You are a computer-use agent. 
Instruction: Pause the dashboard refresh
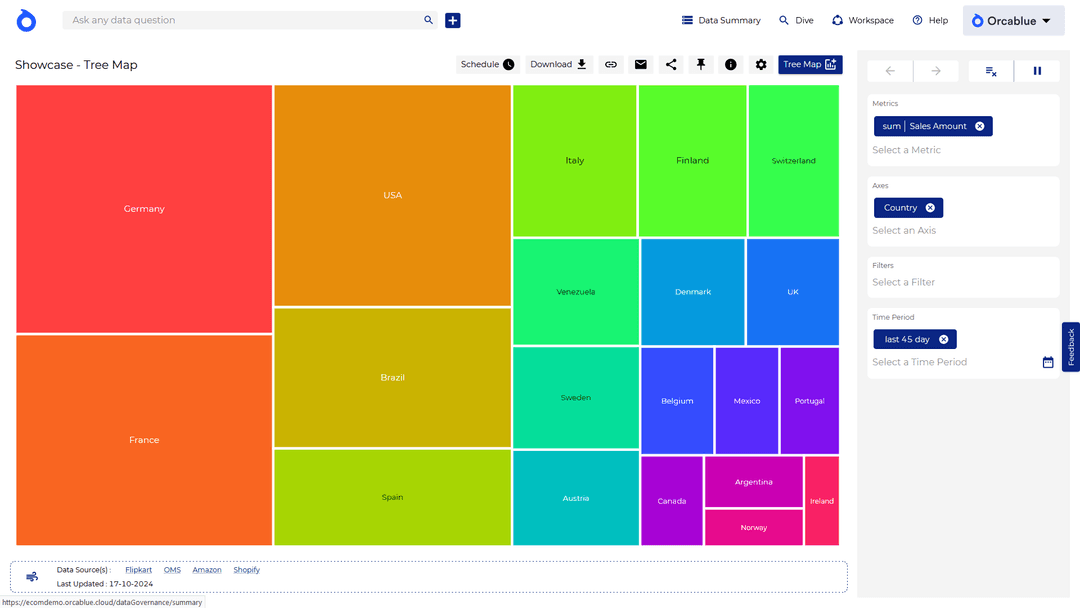click(1037, 71)
